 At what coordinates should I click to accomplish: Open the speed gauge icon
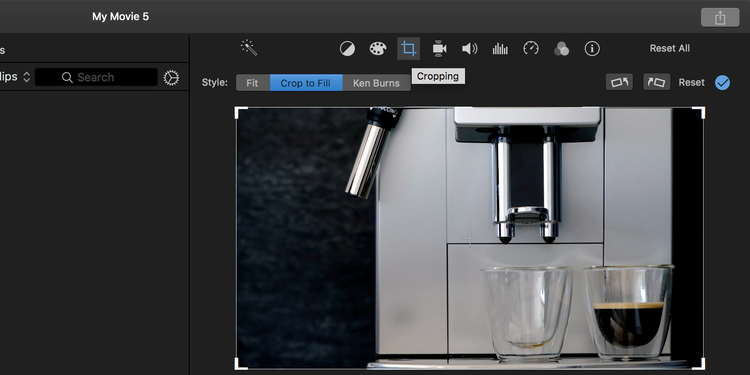pyautogui.click(x=531, y=48)
